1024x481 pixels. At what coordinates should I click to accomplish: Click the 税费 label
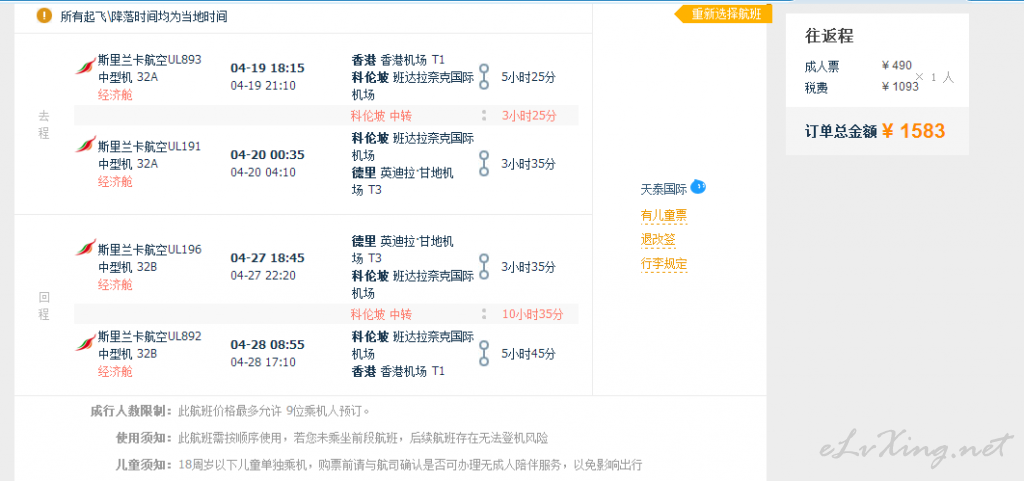click(816, 87)
